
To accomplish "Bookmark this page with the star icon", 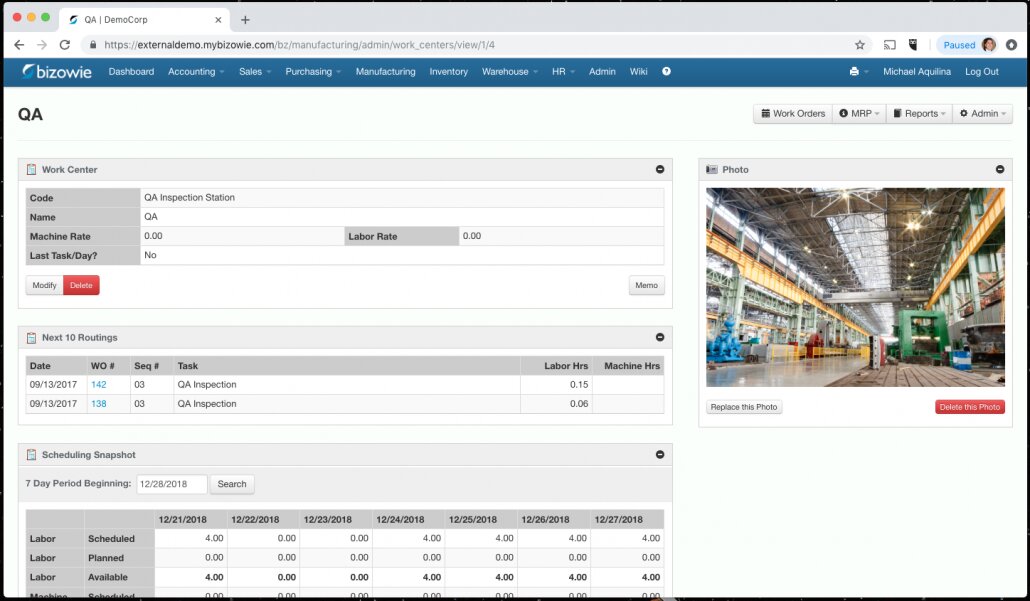I will [859, 45].
